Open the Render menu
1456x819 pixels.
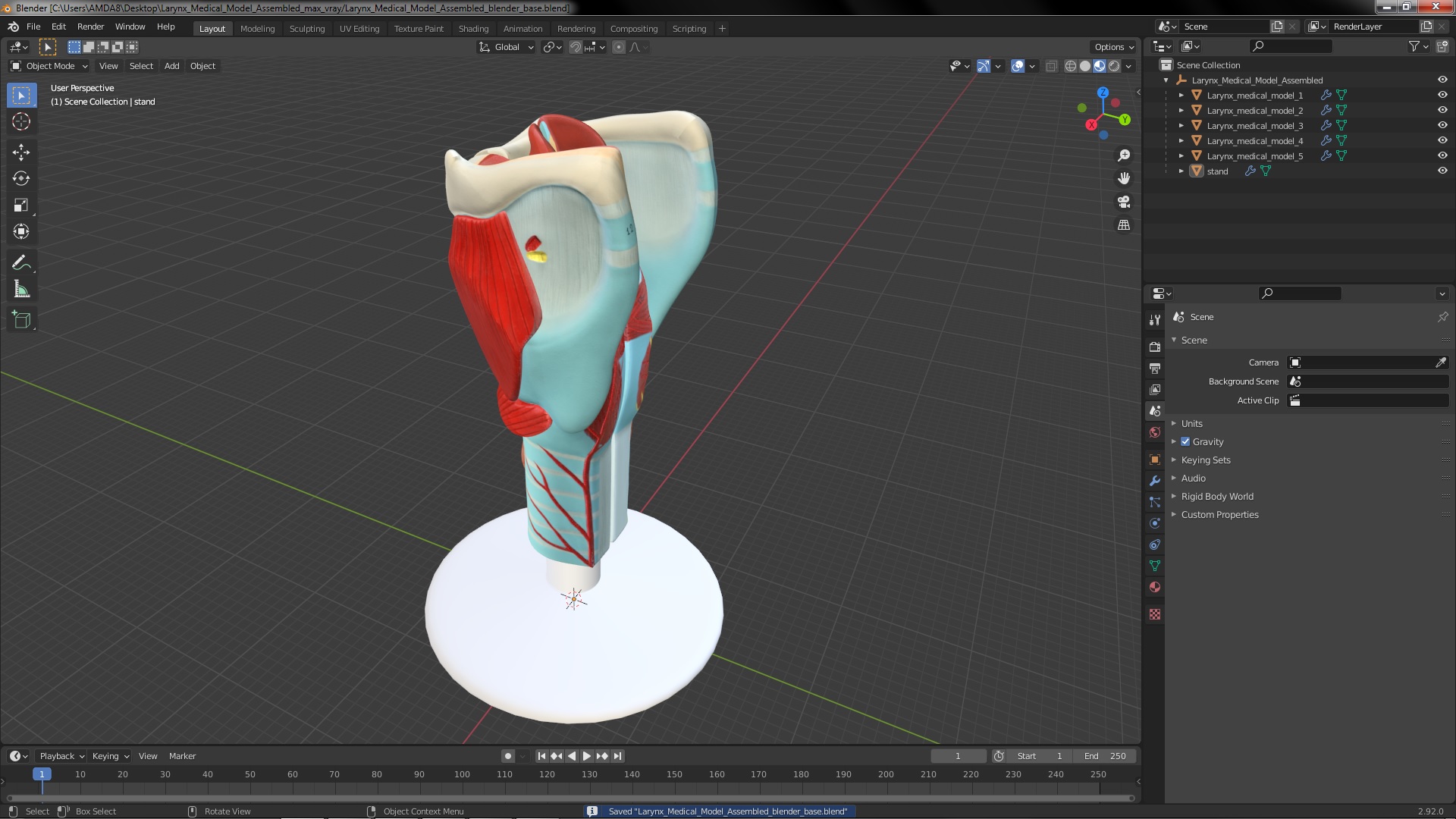point(90,27)
